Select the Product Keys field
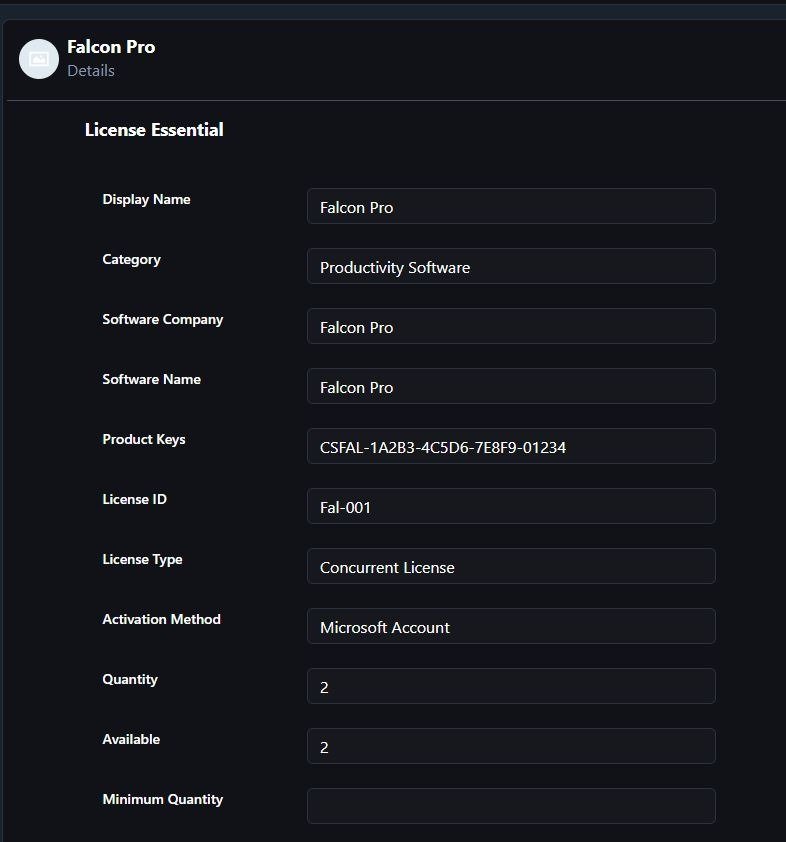 point(511,446)
